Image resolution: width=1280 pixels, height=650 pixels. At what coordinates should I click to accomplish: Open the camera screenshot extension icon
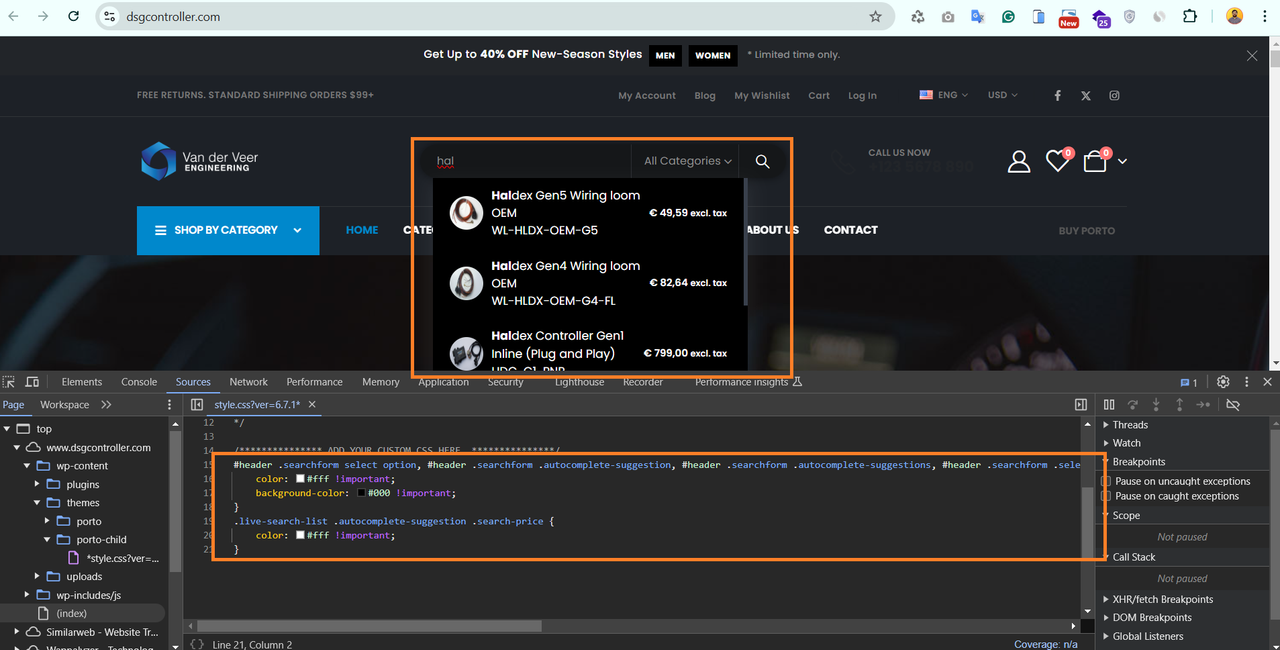point(948,16)
